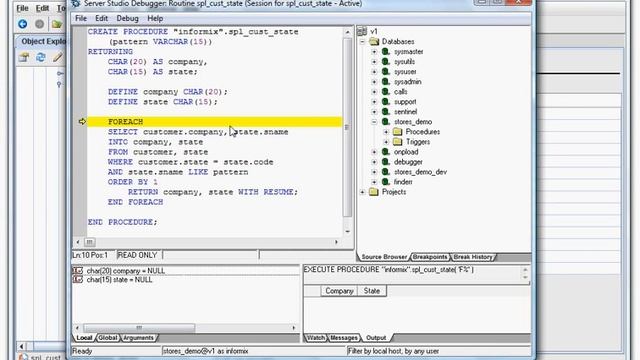Open the Debug menu

click(x=127, y=18)
